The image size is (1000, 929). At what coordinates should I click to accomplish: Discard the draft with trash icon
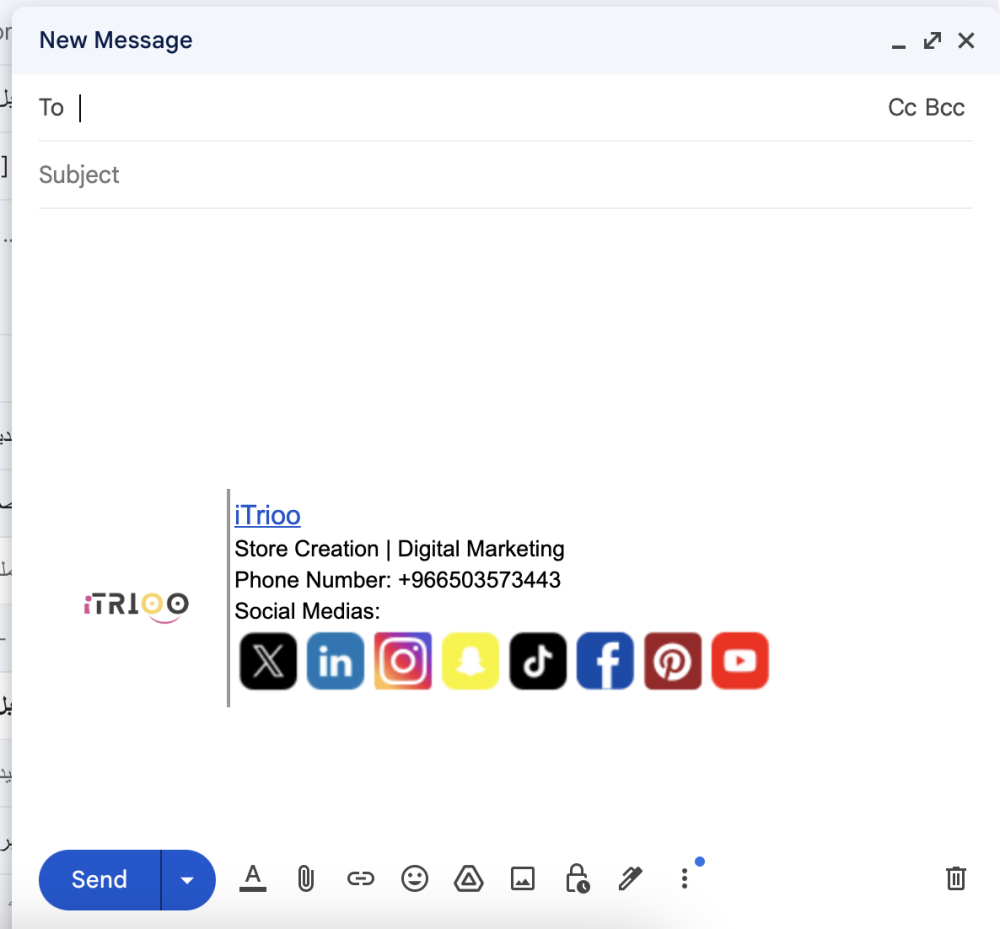[x=956, y=879]
